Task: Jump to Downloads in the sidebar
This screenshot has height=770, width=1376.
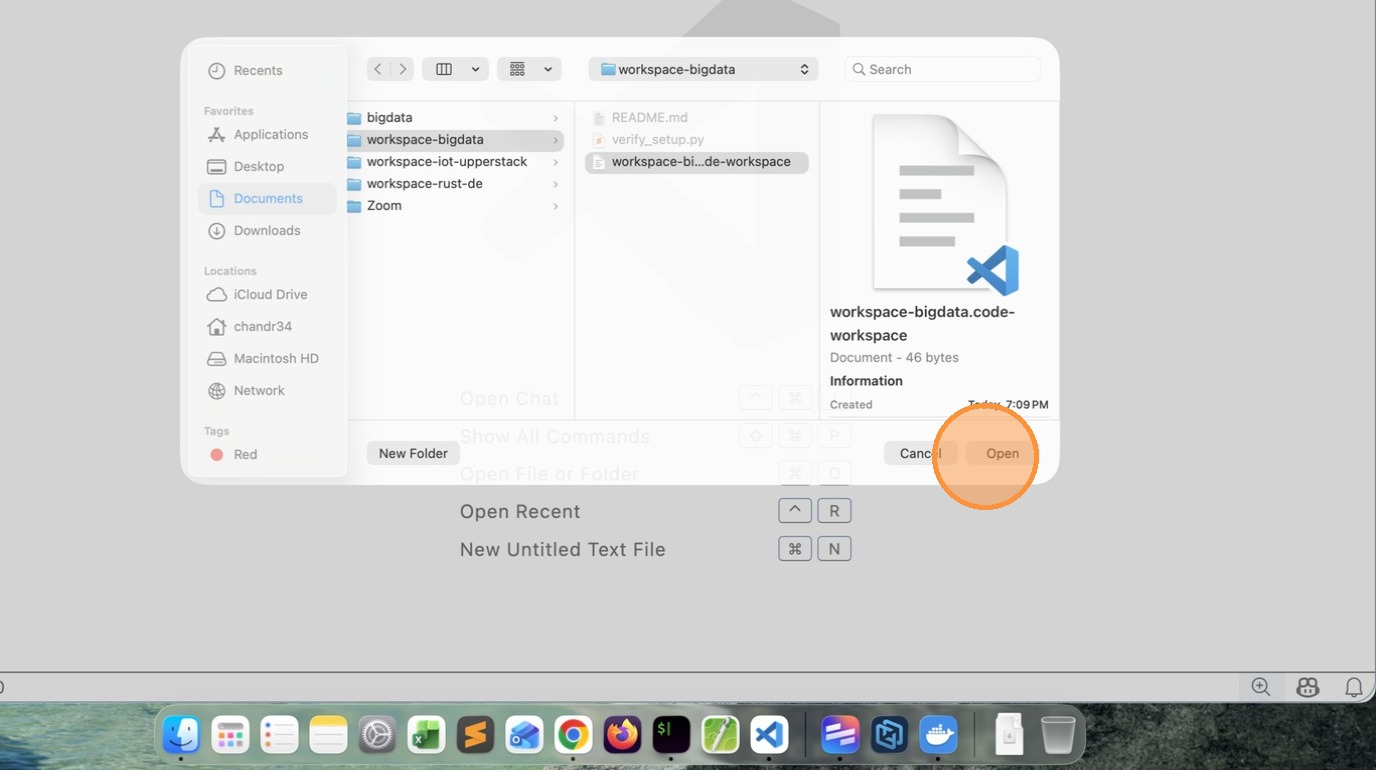Action: [267, 230]
